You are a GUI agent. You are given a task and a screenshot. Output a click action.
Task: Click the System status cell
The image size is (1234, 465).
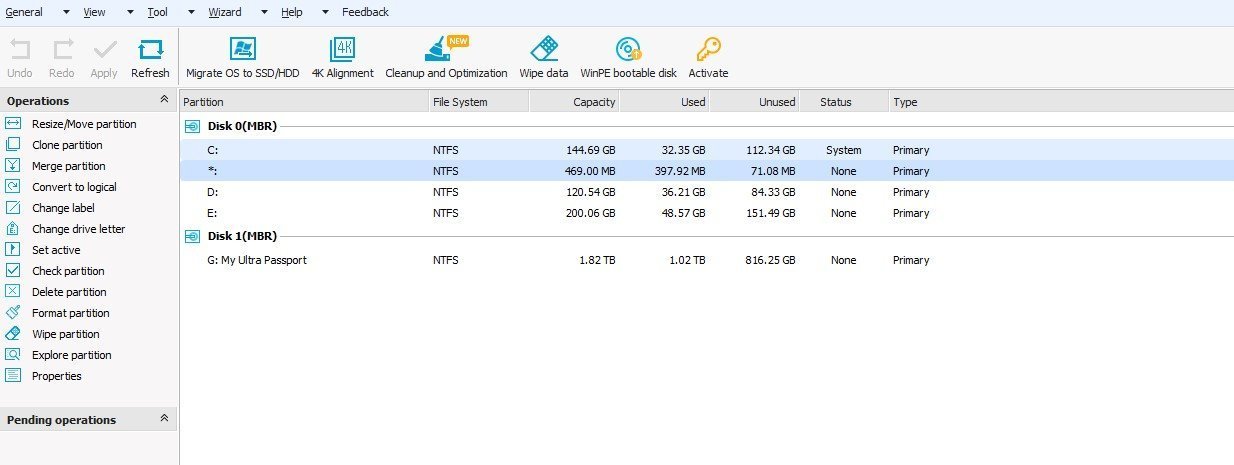pos(844,150)
